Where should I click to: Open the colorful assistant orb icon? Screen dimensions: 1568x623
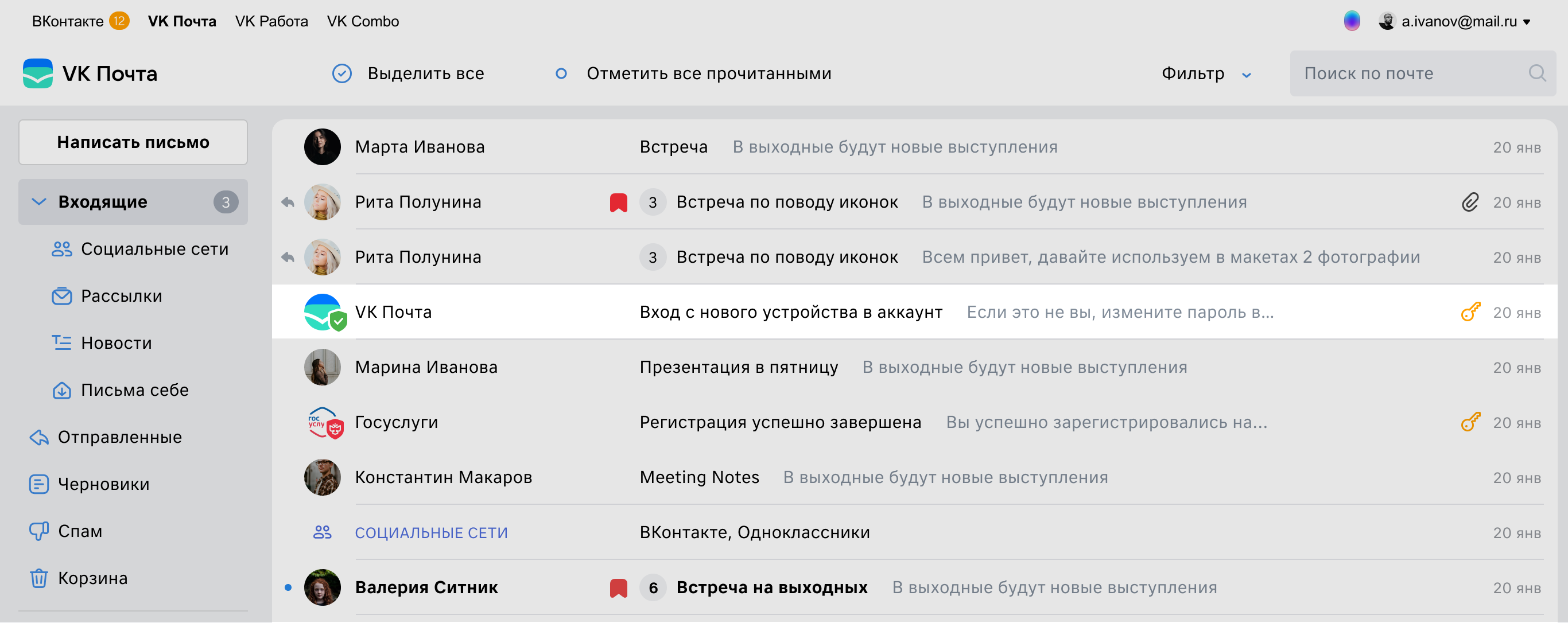tap(1352, 21)
